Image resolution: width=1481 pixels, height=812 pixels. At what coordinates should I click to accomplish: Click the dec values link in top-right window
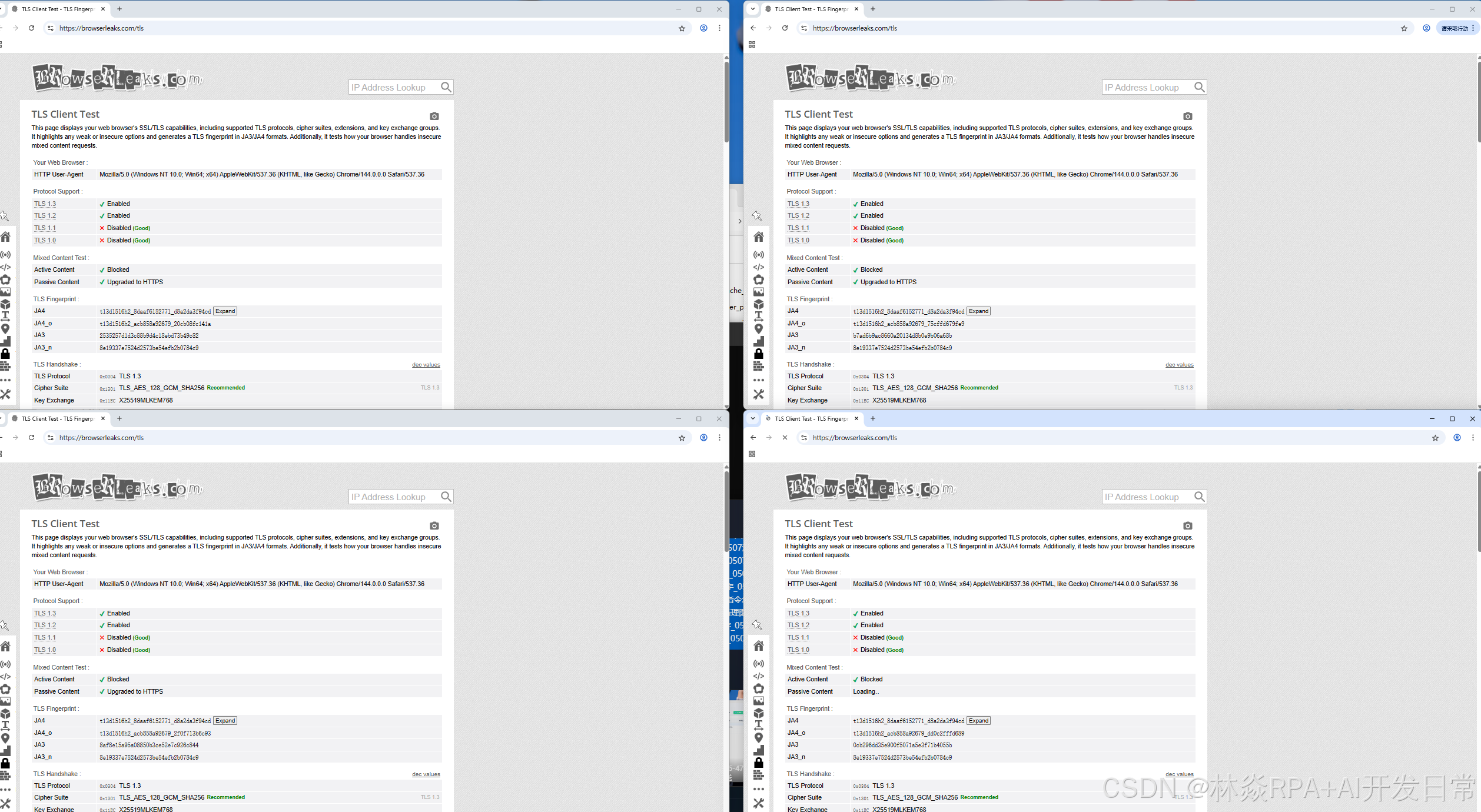point(1180,365)
